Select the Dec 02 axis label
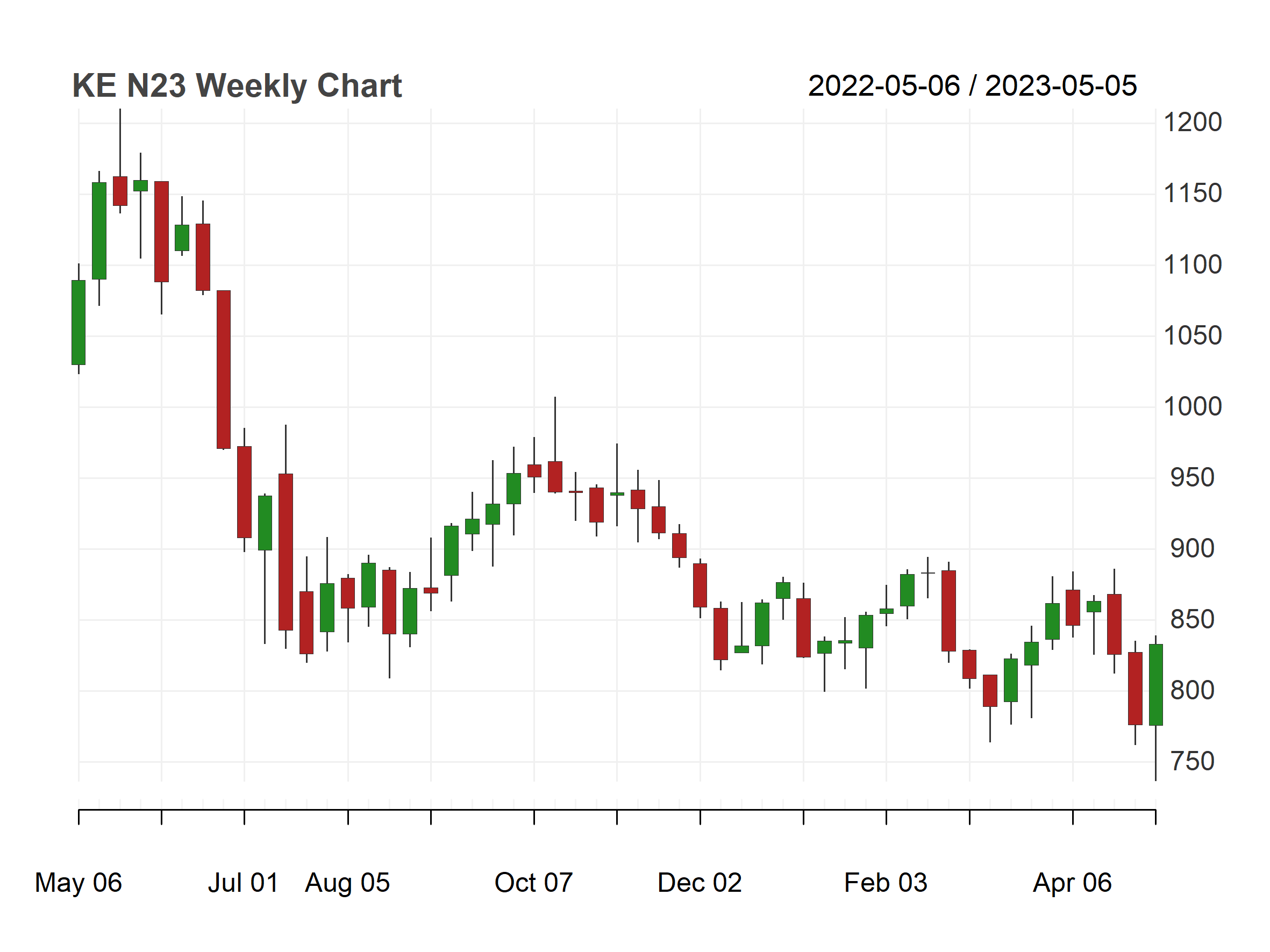Image resolution: width=1270 pixels, height=952 pixels. (700, 883)
